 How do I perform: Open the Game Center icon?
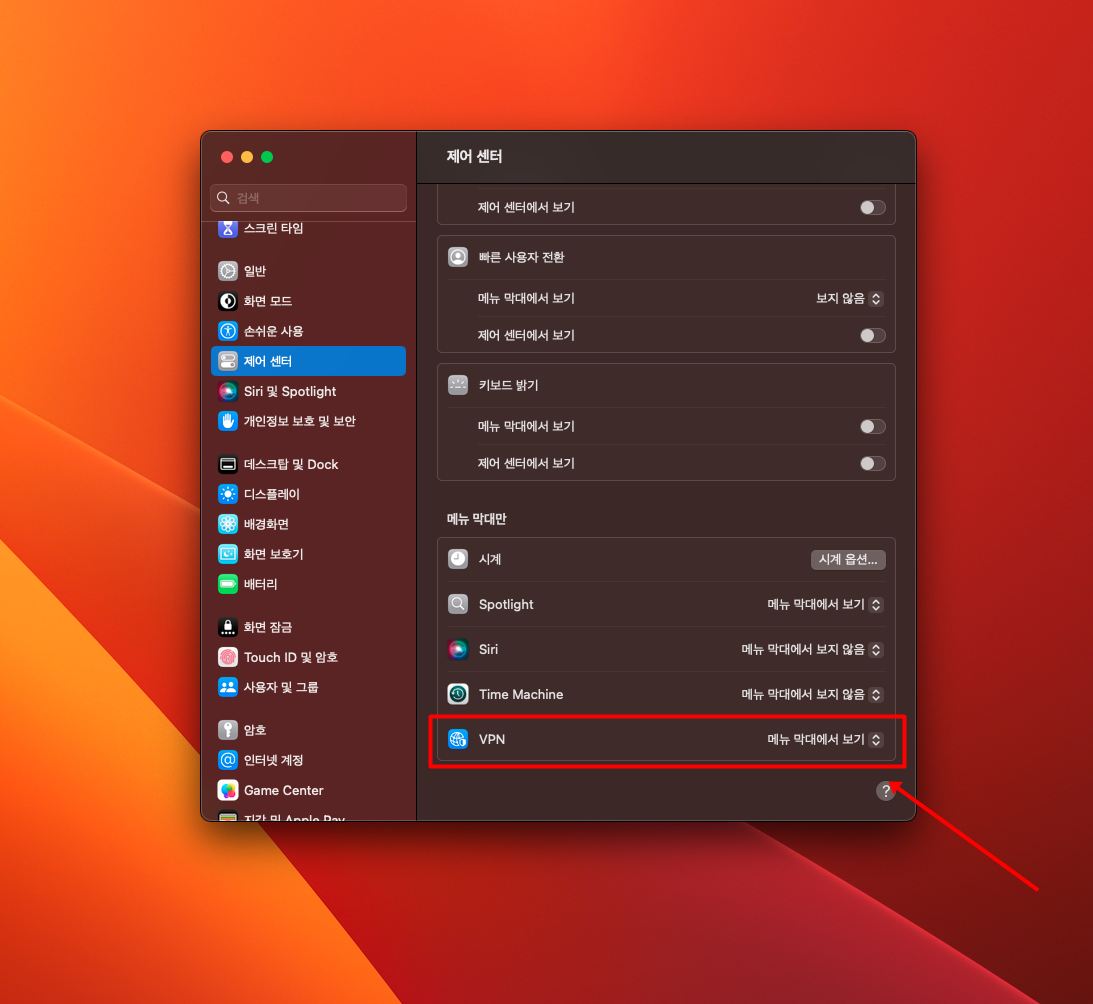point(228,790)
